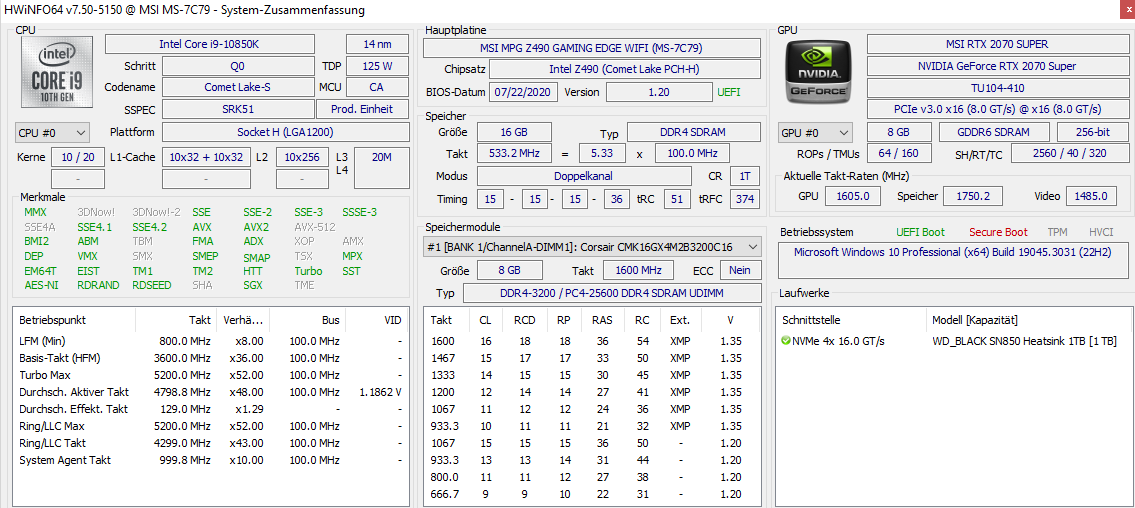Click the green UEFI label next to Version
The image size is (1135, 508).
click(x=729, y=92)
